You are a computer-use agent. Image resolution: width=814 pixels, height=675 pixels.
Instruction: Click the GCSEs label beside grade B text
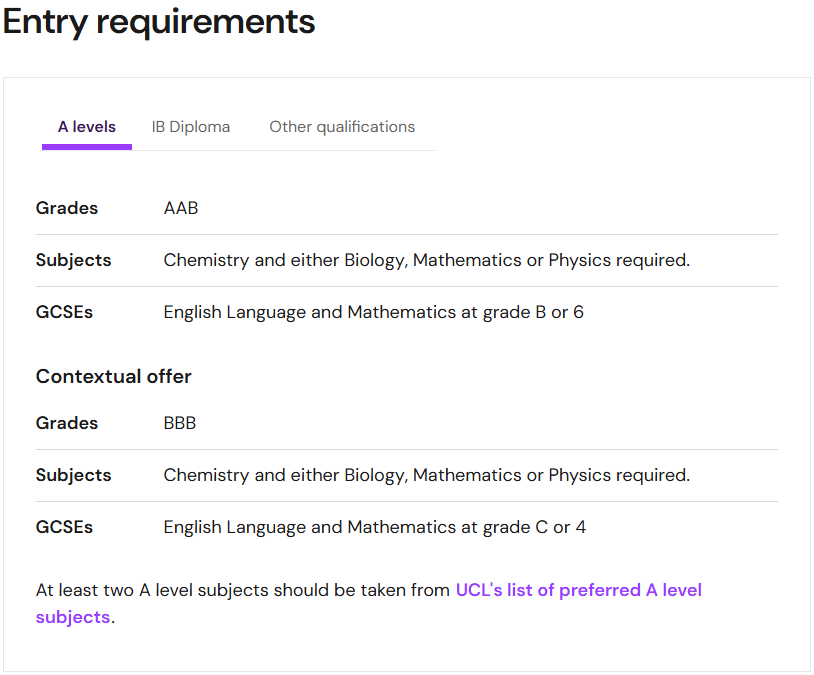pyautogui.click(x=64, y=312)
